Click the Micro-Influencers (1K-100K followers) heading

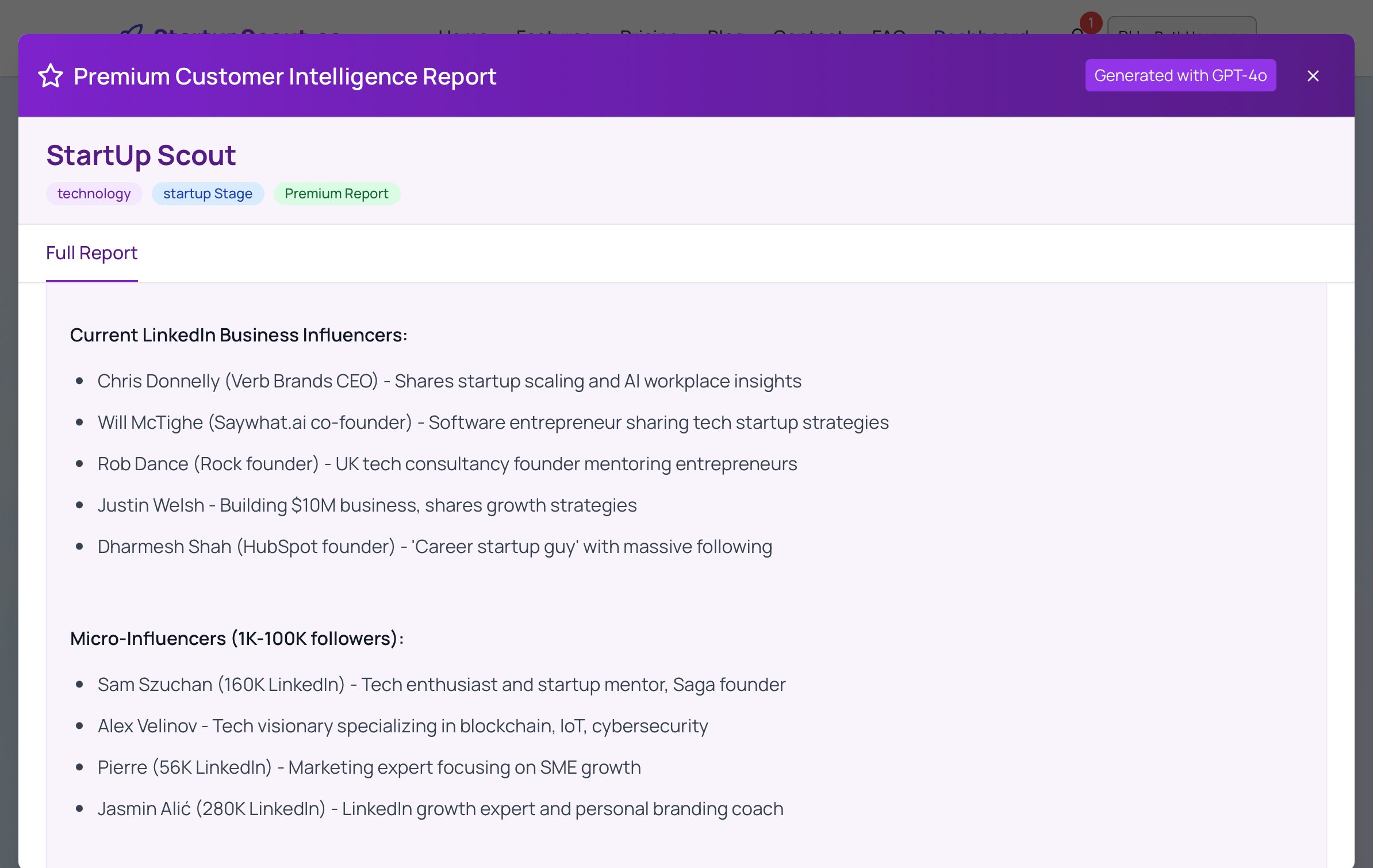tap(237, 639)
